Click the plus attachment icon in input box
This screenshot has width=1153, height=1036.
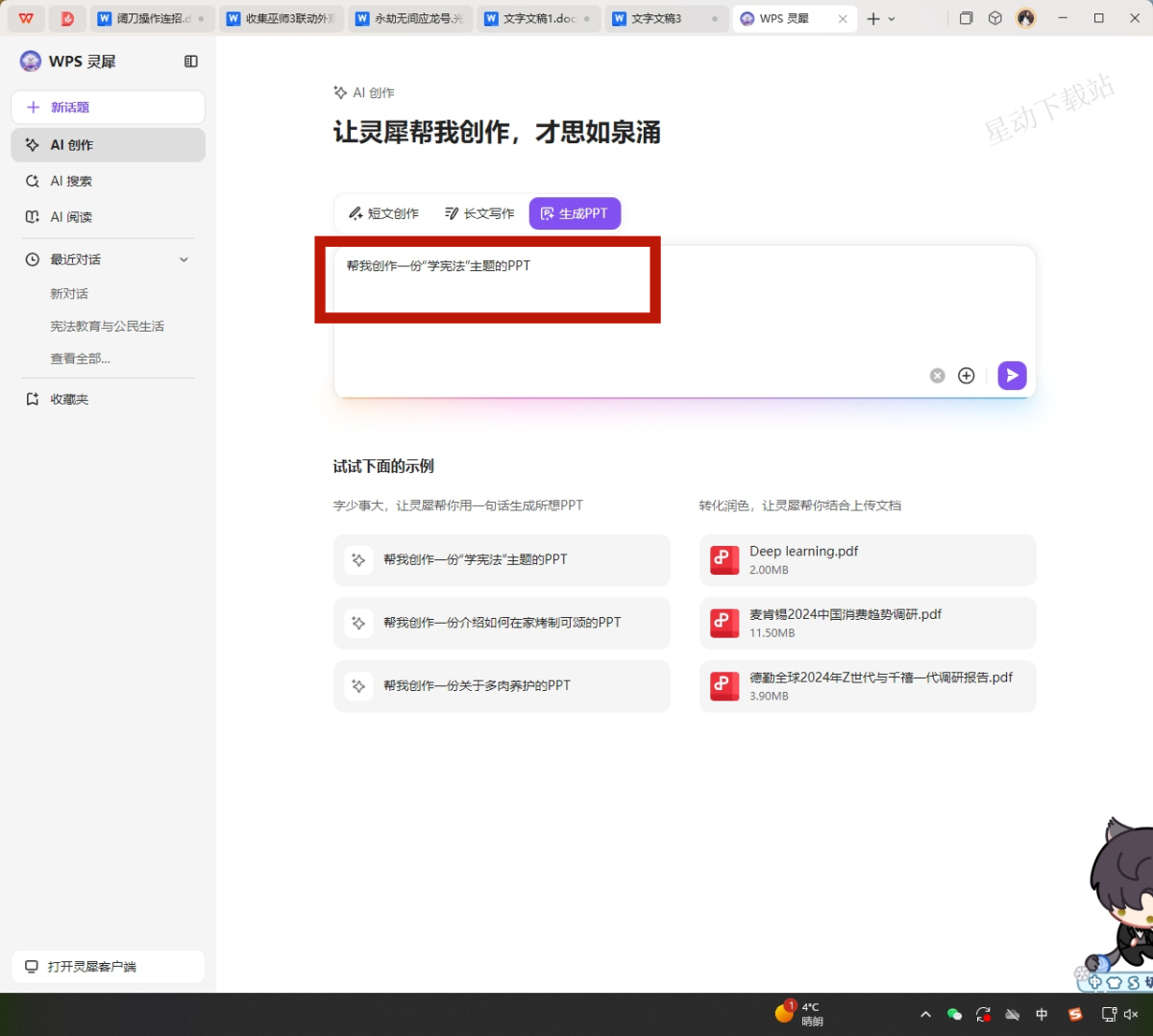(x=967, y=376)
